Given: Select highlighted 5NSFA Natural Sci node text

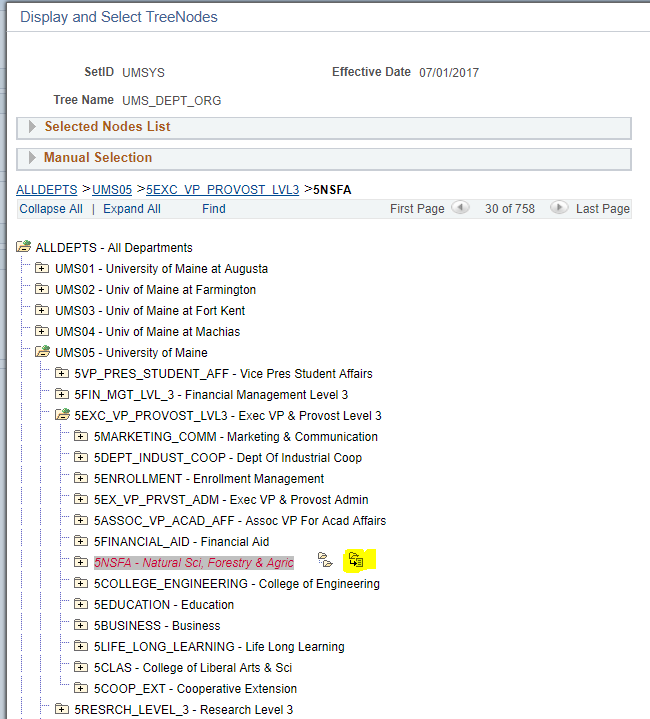Looking at the screenshot, I should [194, 563].
